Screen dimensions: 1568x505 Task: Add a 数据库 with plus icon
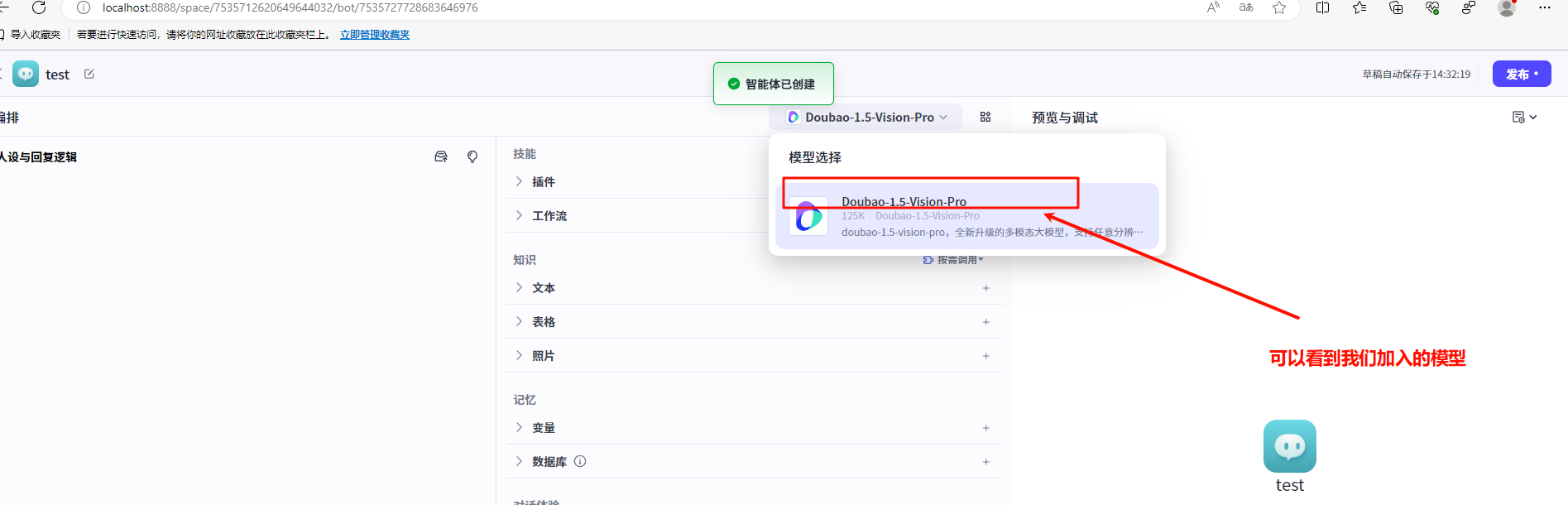(x=986, y=462)
